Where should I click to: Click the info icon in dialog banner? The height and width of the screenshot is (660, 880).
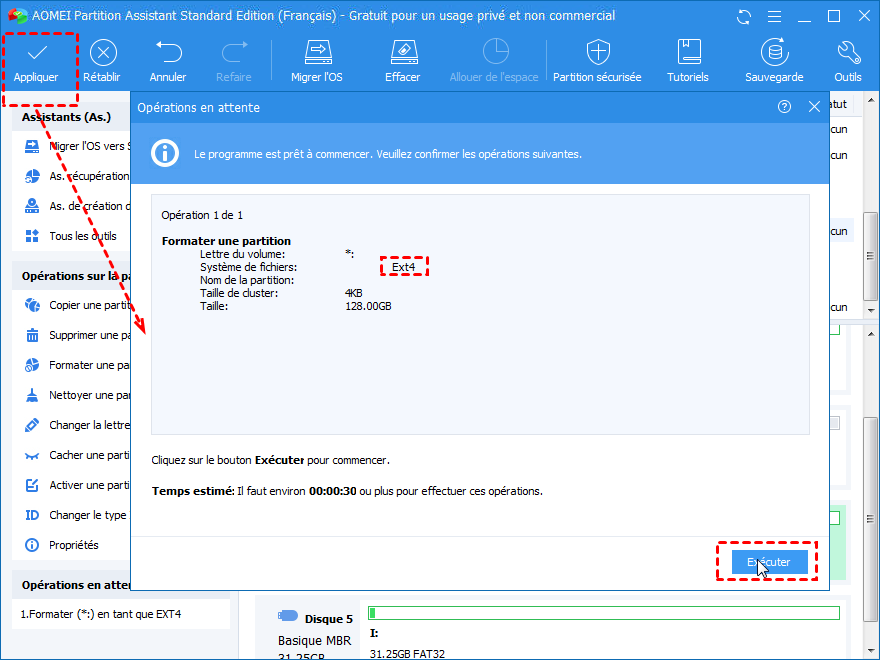[165, 153]
